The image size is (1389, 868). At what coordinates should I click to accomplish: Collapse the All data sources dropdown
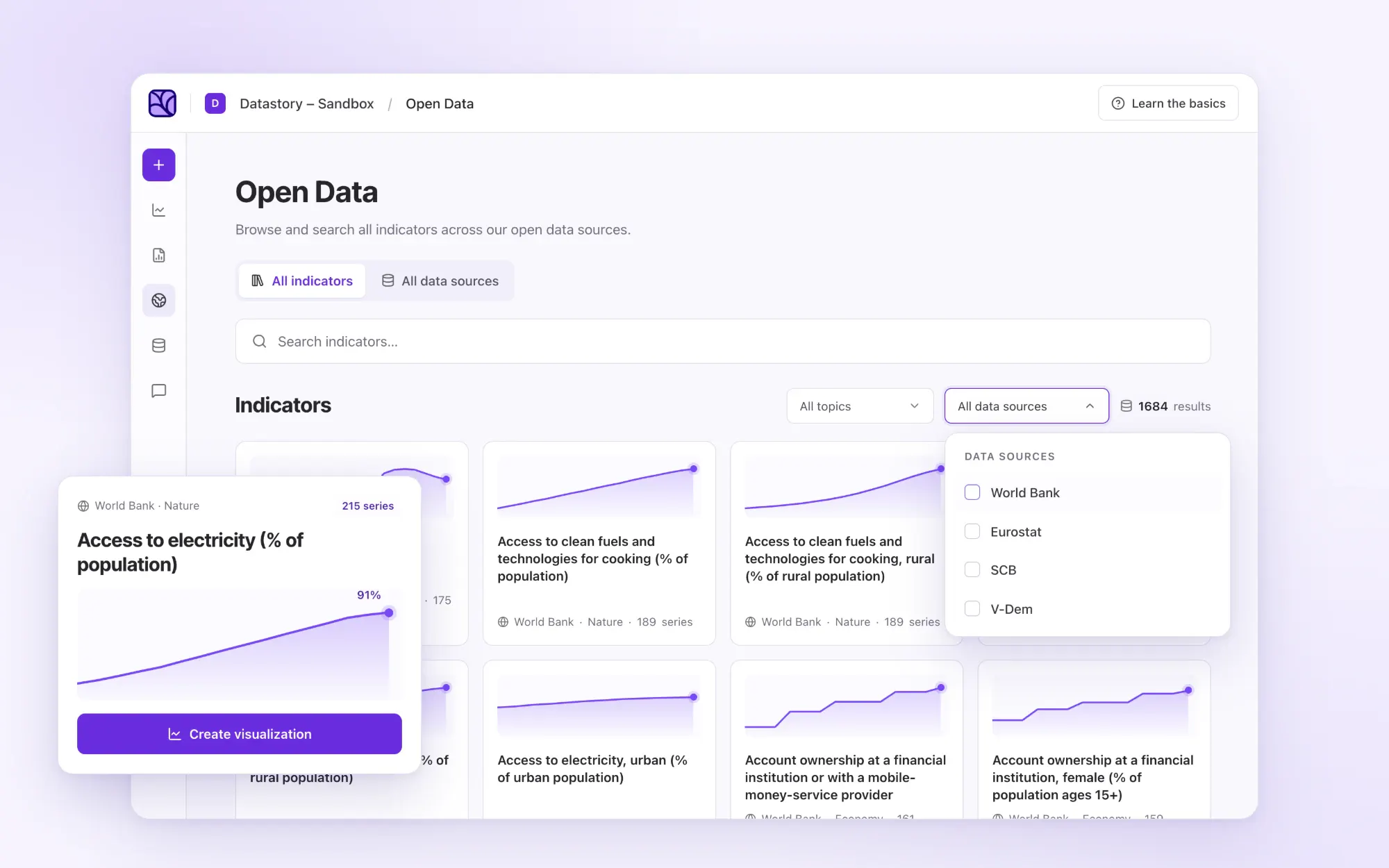pyautogui.click(x=1026, y=406)
